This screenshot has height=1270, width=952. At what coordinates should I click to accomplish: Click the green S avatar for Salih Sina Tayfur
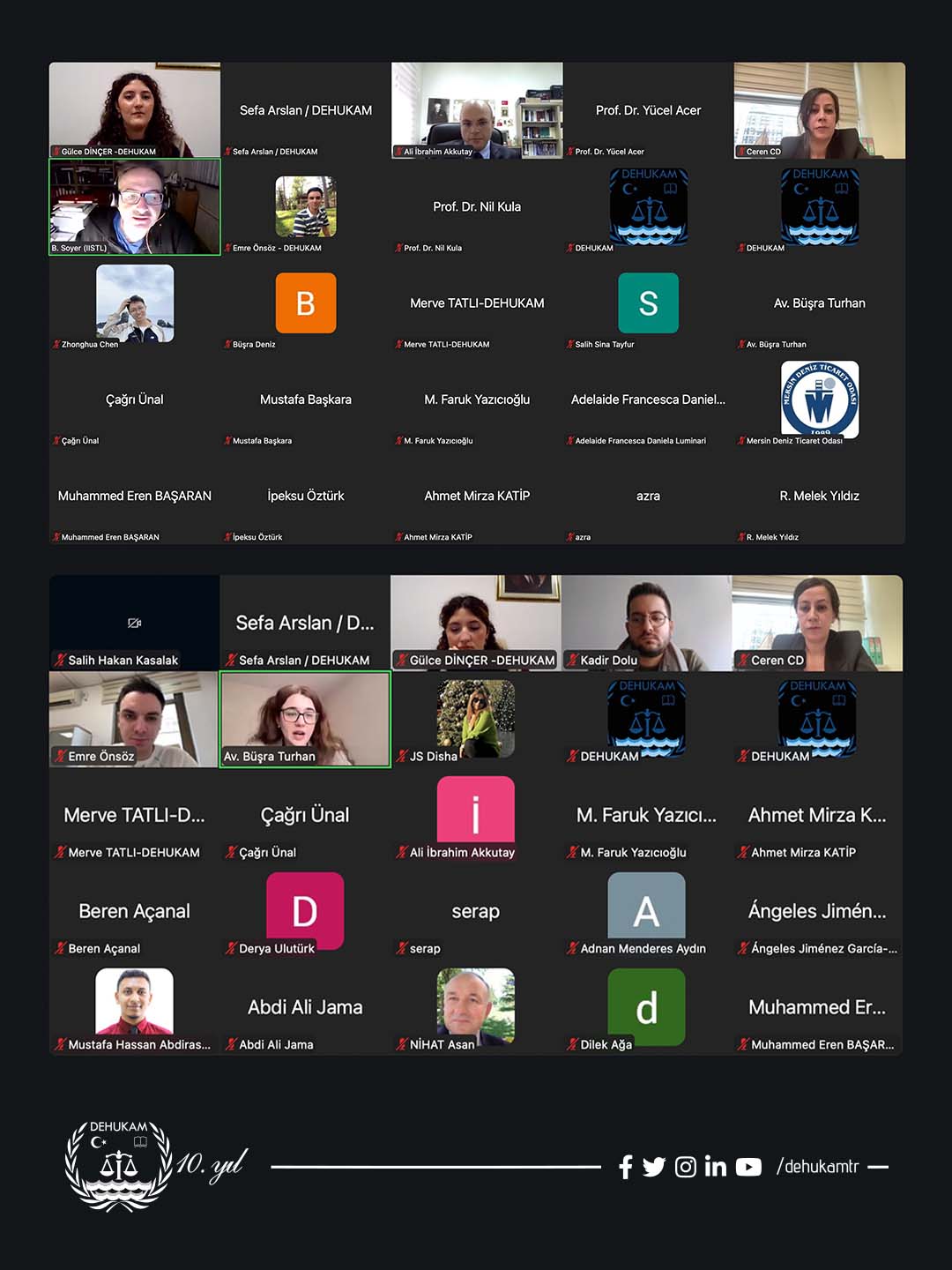(x=648, y=303)
